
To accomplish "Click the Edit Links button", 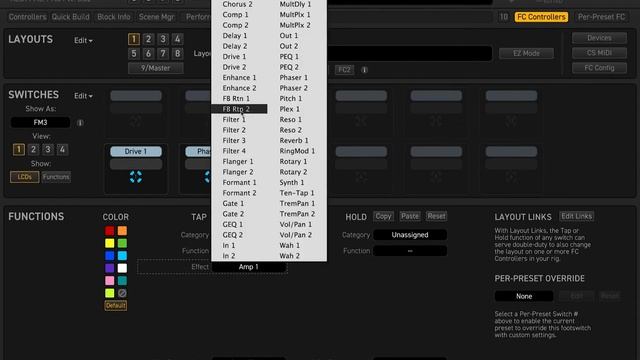I will 576,216.
